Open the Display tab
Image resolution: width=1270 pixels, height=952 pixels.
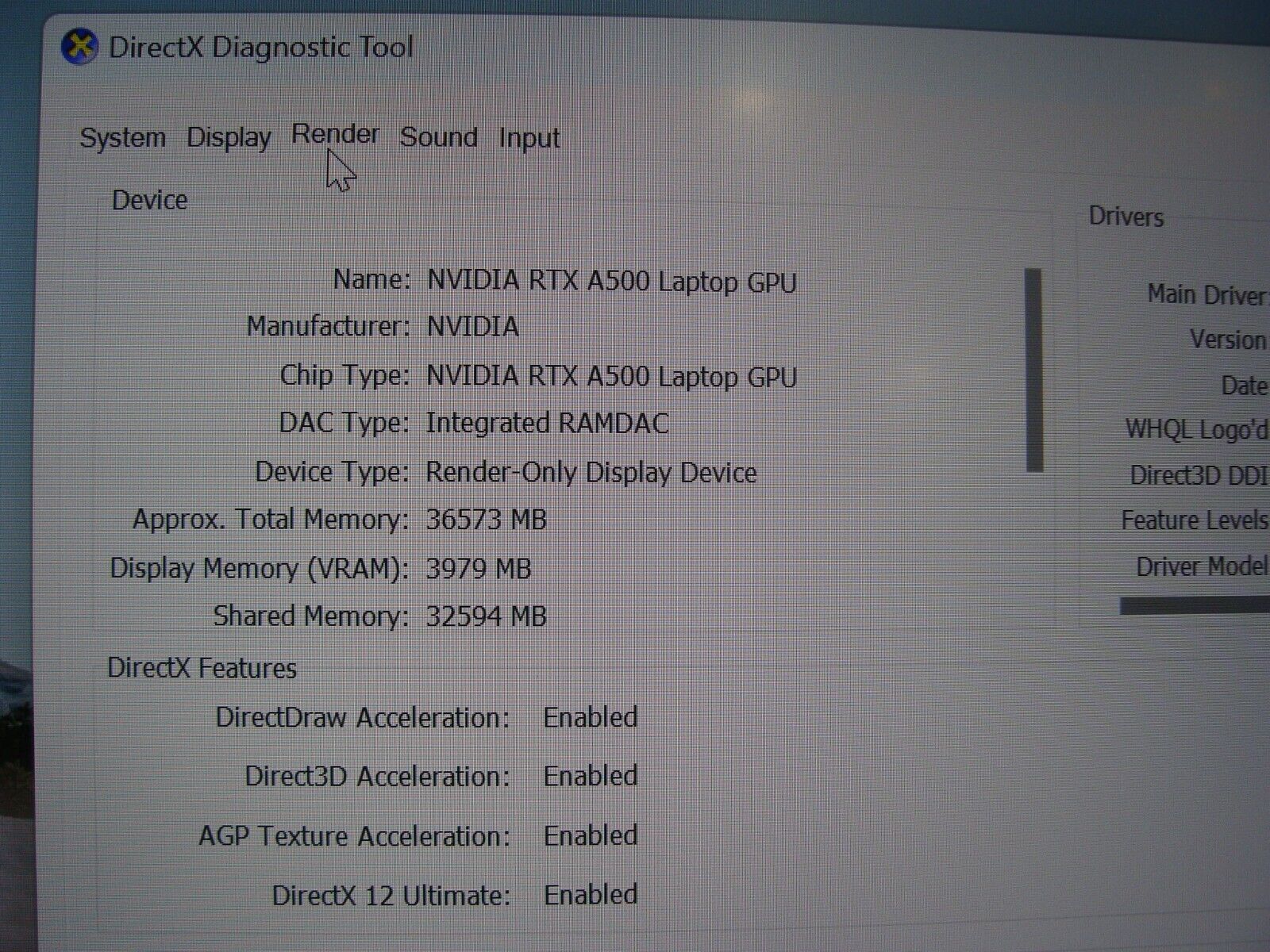(x=229, y=138)
